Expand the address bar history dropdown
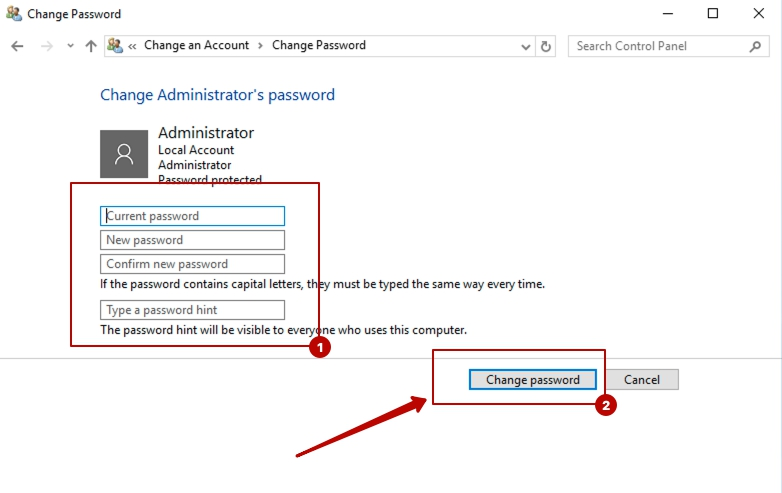The height and width of the screenshot is (493, 782). (x=527, y=46)
